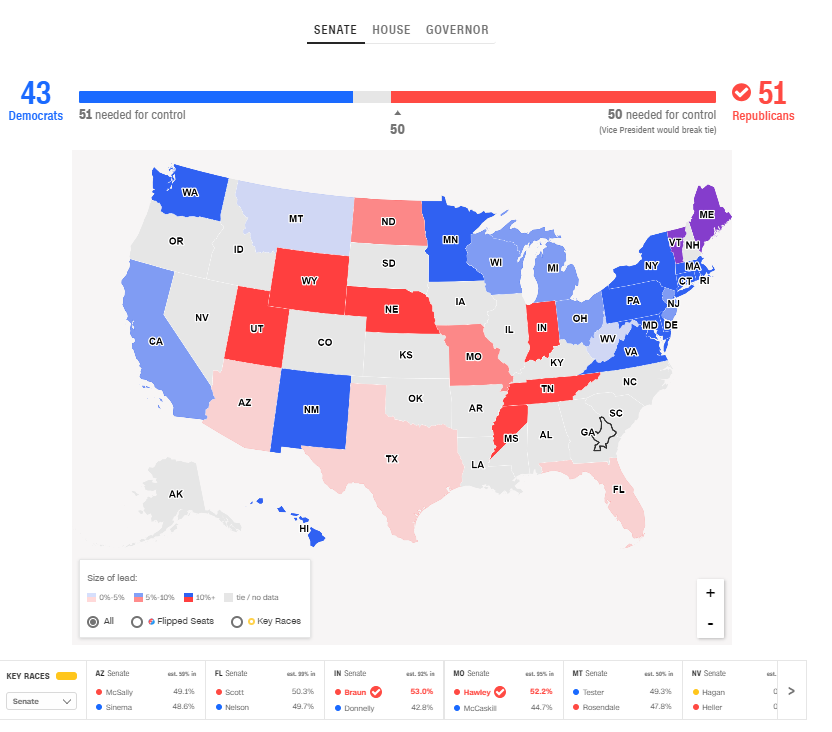Expand the AZ Senate race card

click(x=145, y=690)
